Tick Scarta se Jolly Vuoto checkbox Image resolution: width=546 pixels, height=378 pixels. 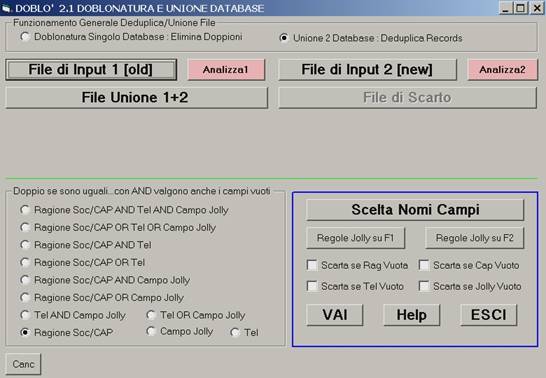(424, 286)
